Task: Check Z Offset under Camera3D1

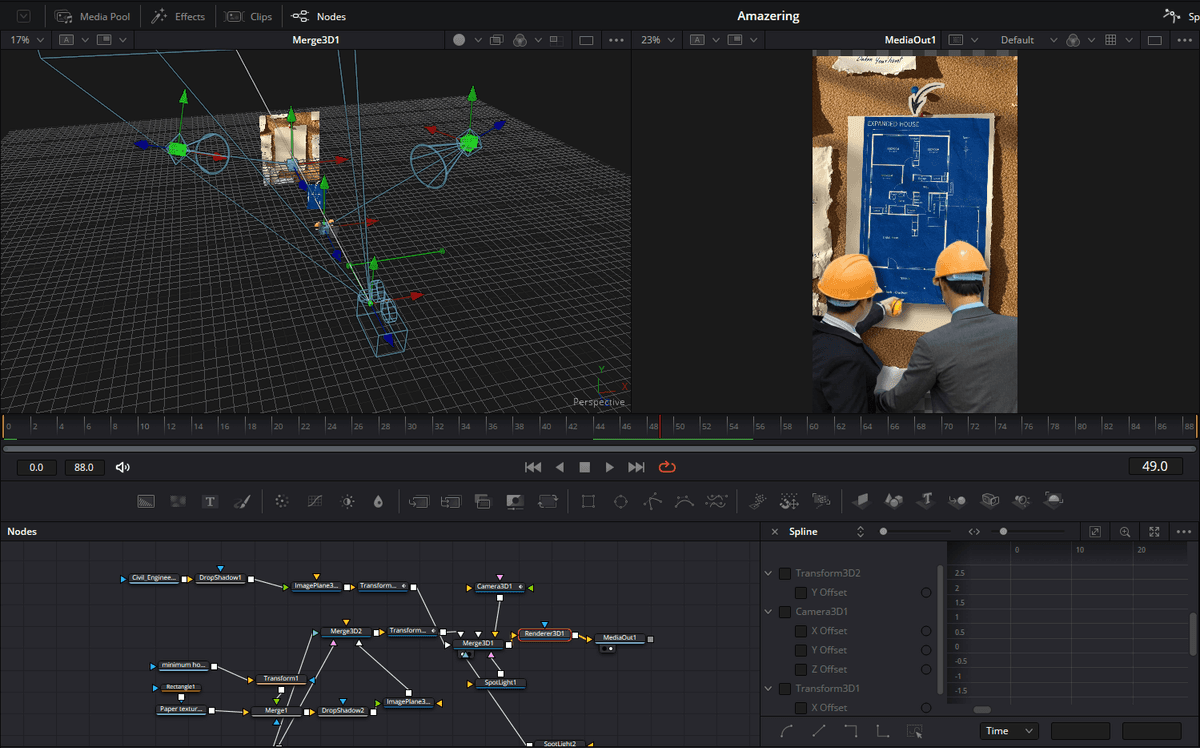Action: (x=801, y=669)
